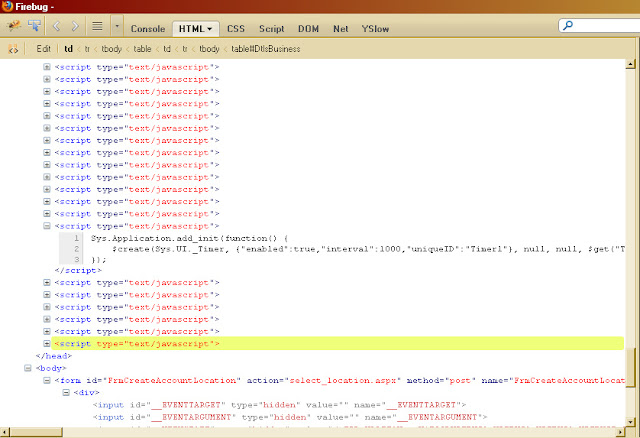The height and width of the screenshot is (438, 640).
Task: Click line number 2 in script gutter
Action: (x=76, y=249)
